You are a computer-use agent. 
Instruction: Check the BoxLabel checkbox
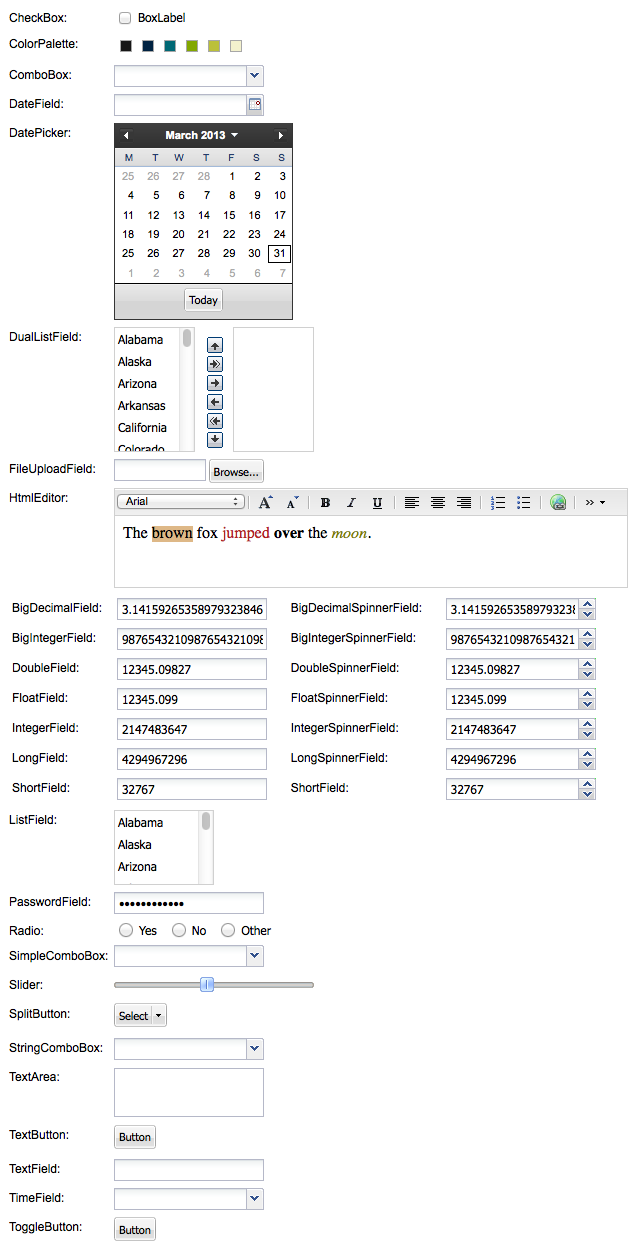click(x=125, y=18)
